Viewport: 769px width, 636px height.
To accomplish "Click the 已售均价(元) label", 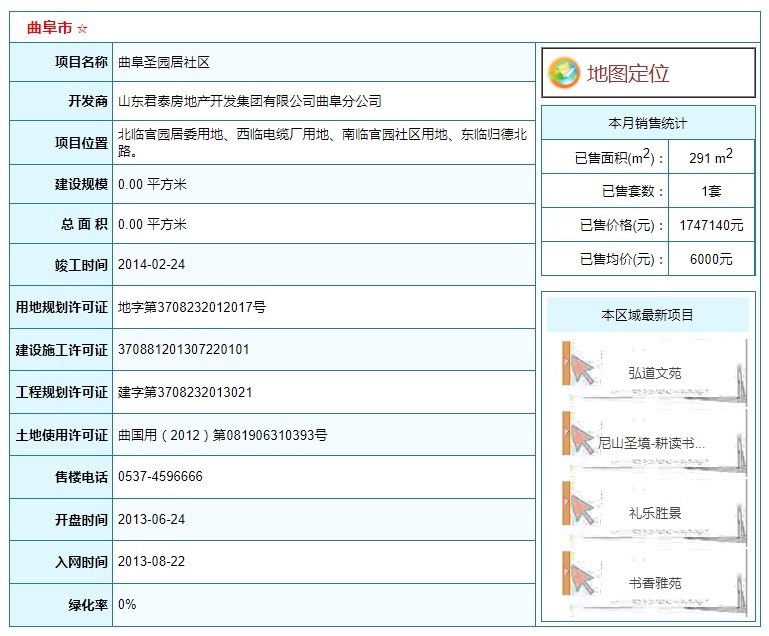I will [x=622, y=259].
